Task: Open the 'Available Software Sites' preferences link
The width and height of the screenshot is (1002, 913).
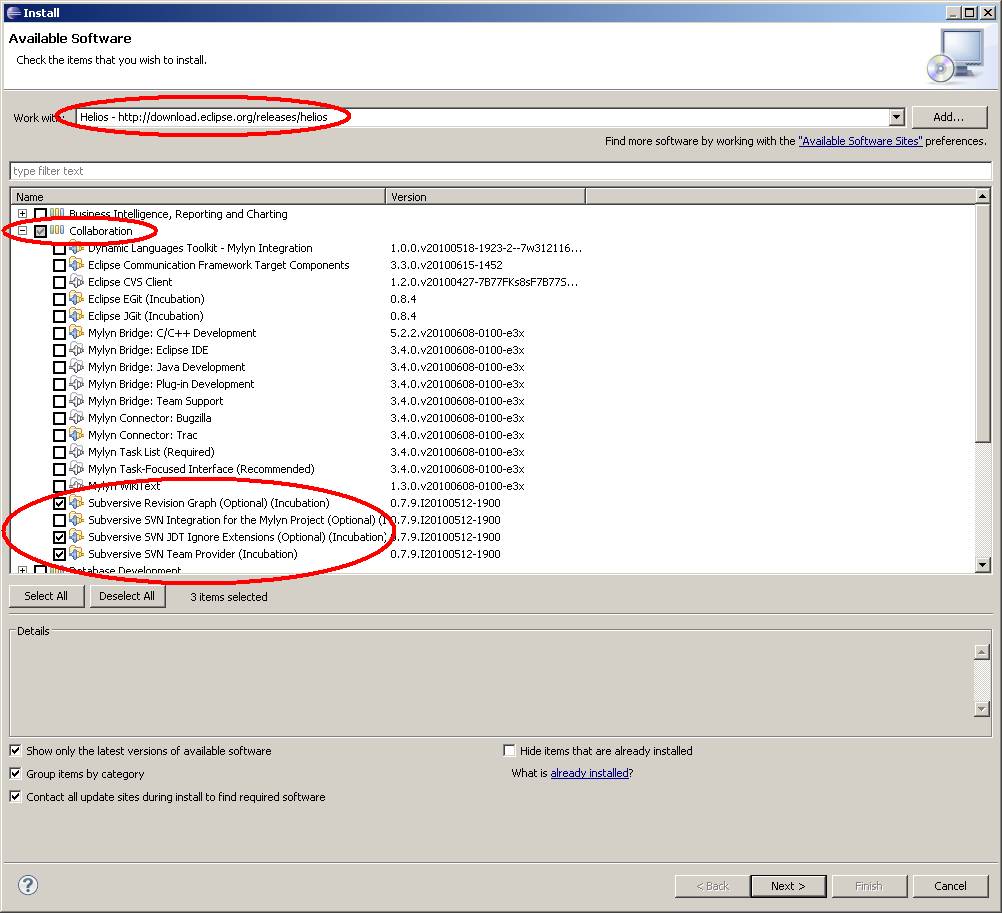Action: [860, 141]
